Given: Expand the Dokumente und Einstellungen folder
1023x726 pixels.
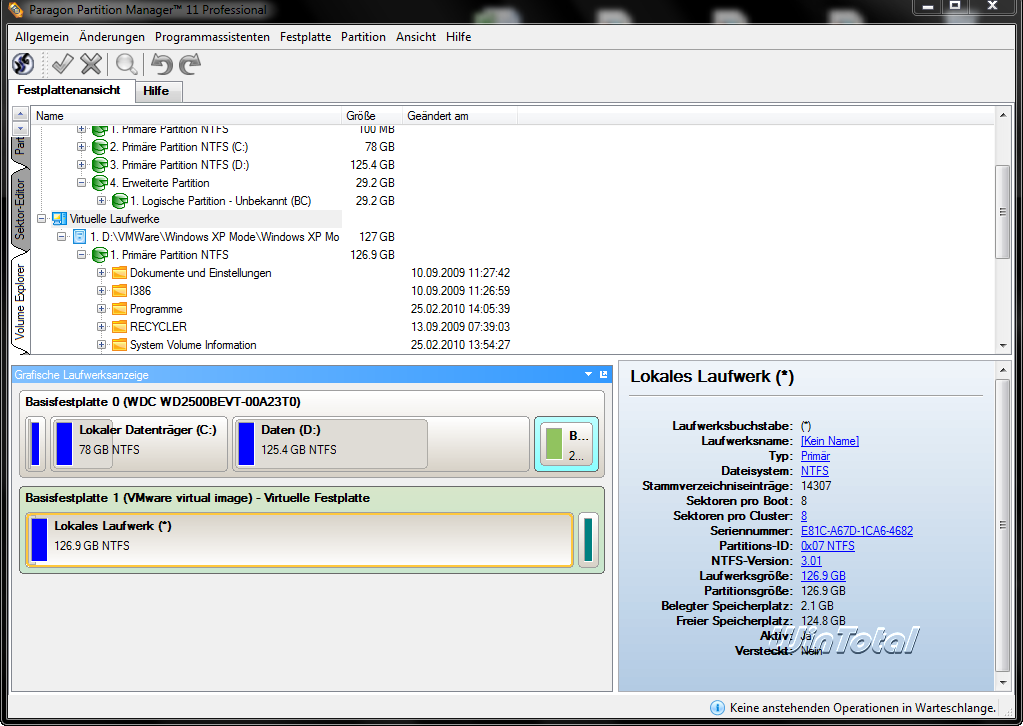Looking at the screenshot, I should pyautogui.click(x=102, y=273).
